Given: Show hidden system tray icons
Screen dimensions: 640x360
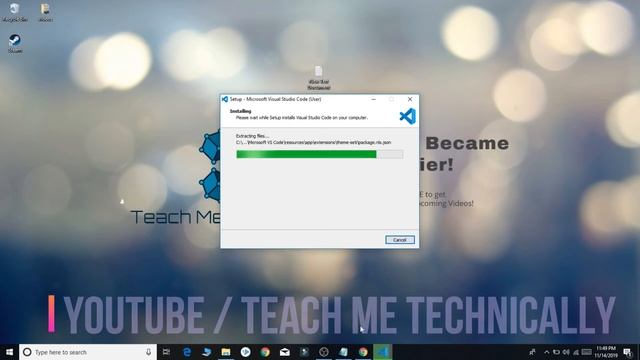Looking at the screenshot, I should point(547,352).
